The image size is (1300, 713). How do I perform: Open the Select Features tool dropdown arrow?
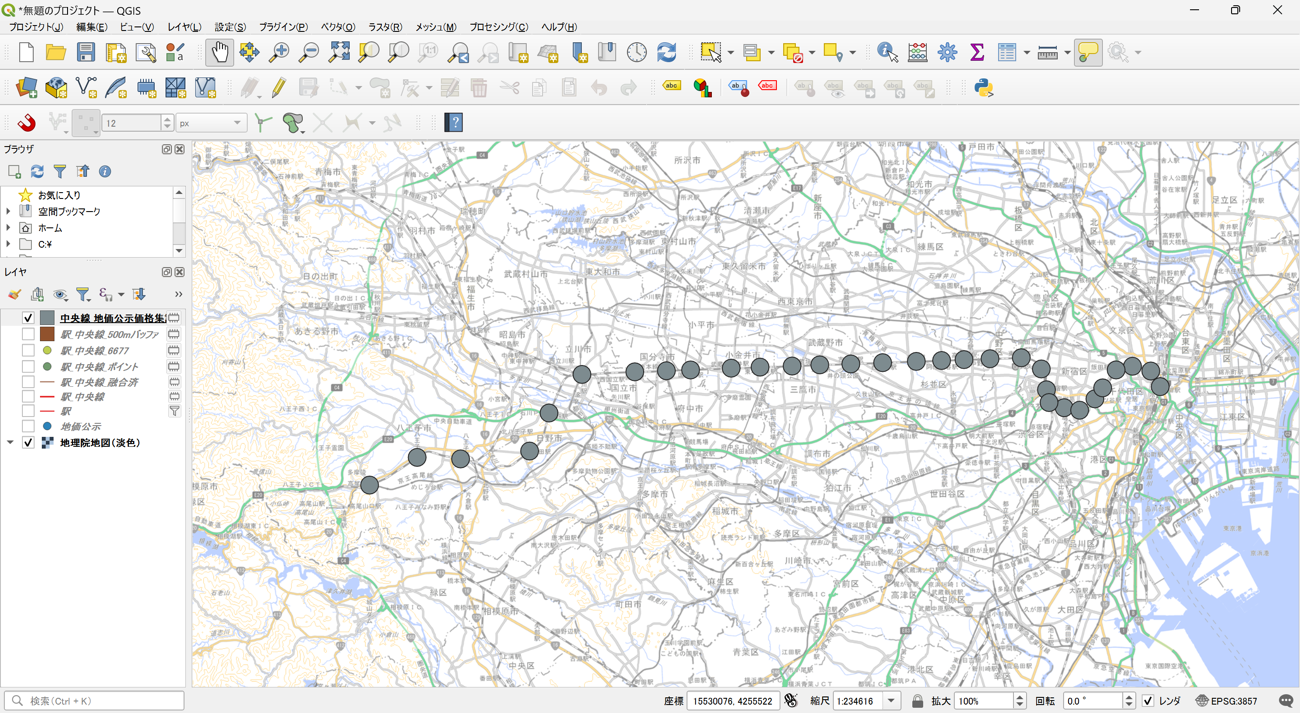click(x=731, y=52)
